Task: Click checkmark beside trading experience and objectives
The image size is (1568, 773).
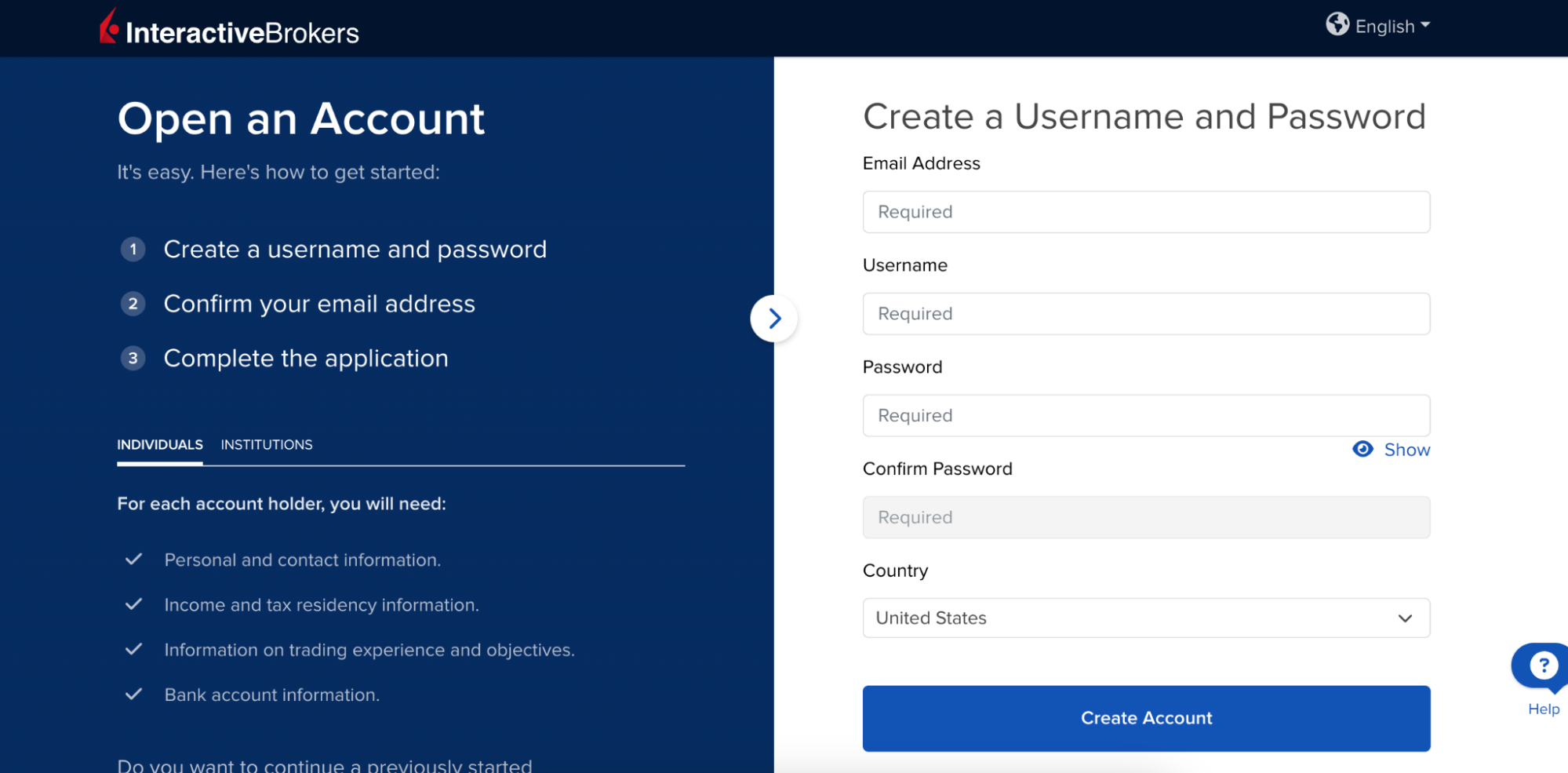Action: [x=134, y=649]
